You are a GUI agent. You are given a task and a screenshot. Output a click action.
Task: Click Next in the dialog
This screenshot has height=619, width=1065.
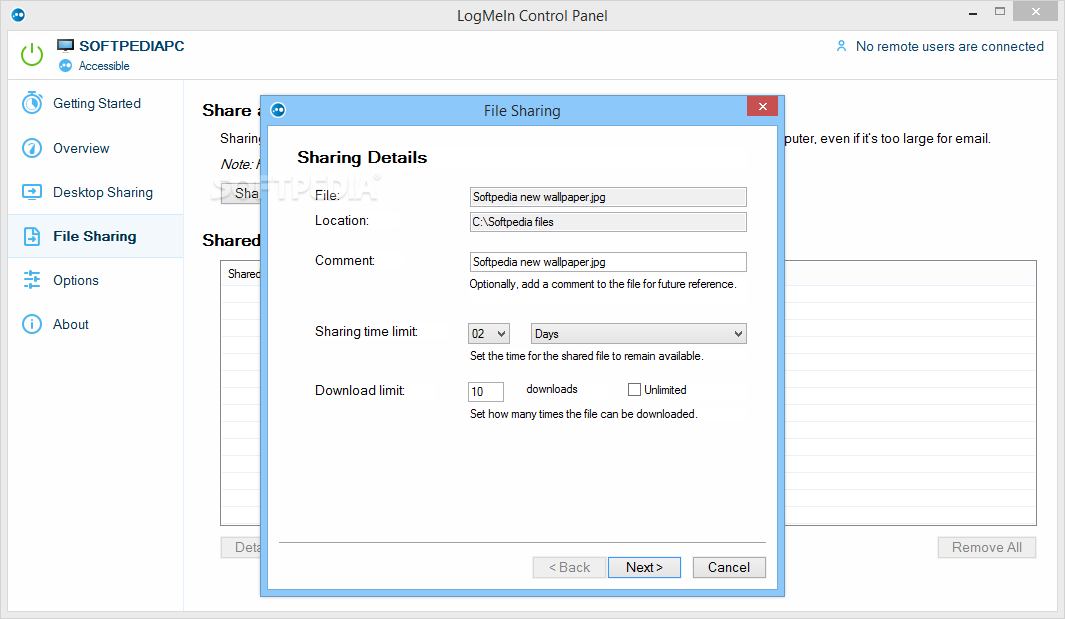click(x=644, y=567)
